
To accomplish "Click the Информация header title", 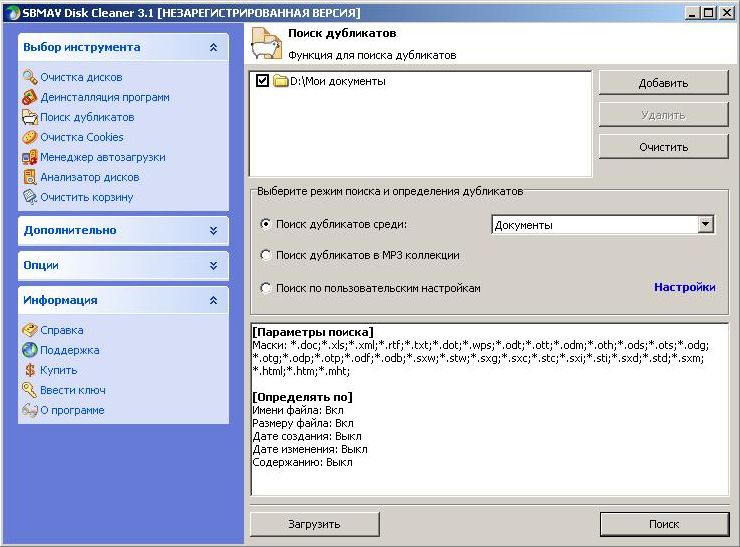I will click(60, 300).
